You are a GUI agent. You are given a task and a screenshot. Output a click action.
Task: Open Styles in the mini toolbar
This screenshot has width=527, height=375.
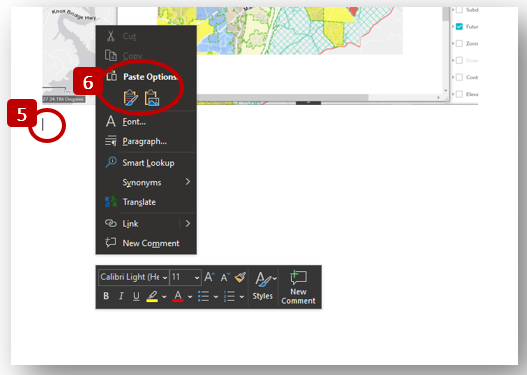point(262,286)
